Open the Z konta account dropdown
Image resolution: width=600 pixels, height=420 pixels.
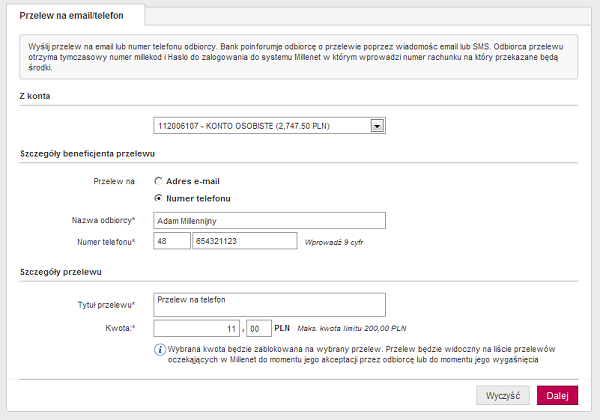tap(269, 126)
